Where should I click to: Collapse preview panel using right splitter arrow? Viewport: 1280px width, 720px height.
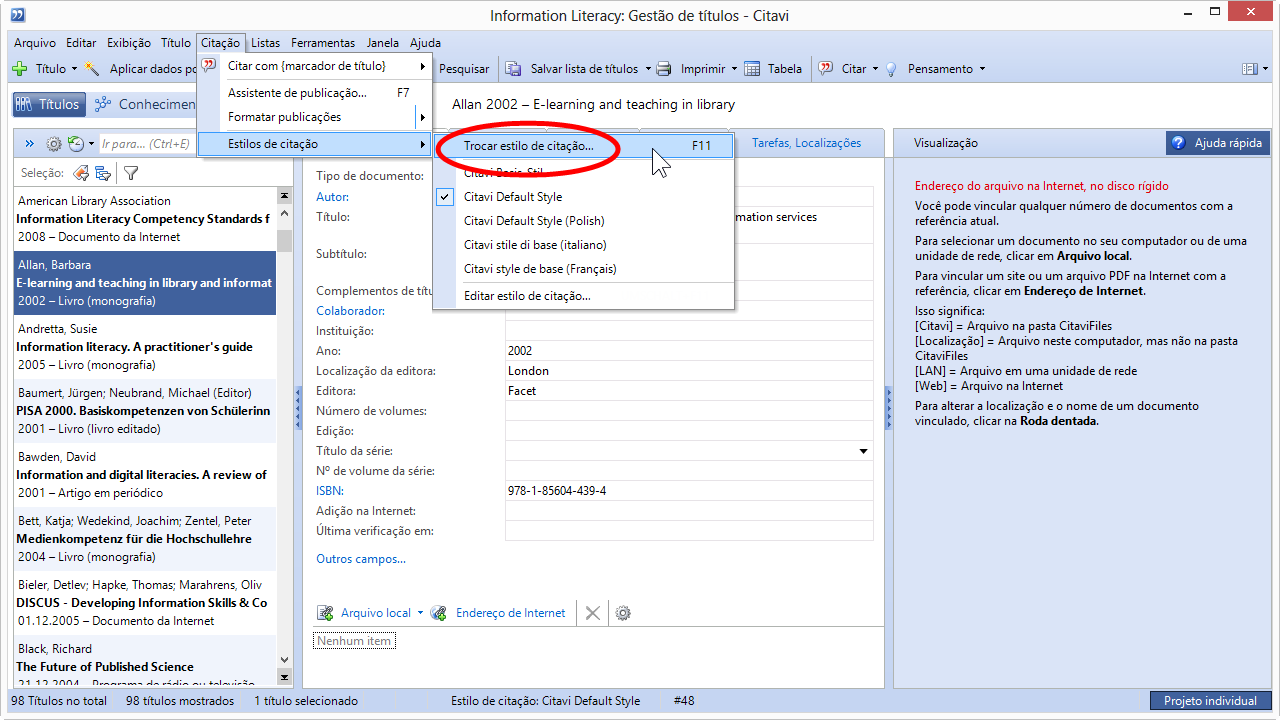point(889,409)
